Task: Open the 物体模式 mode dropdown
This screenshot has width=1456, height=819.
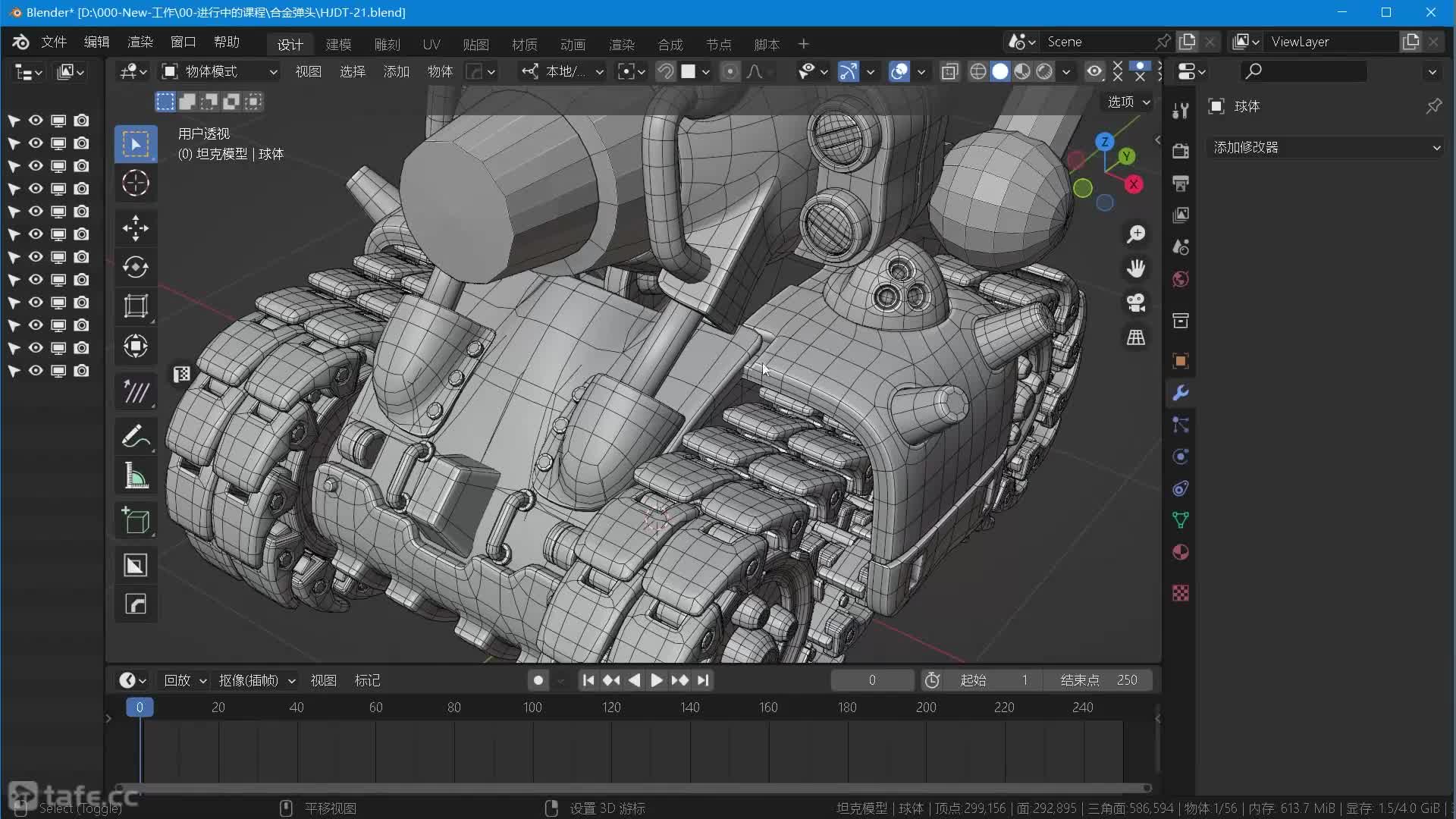Action: (220, 71)
